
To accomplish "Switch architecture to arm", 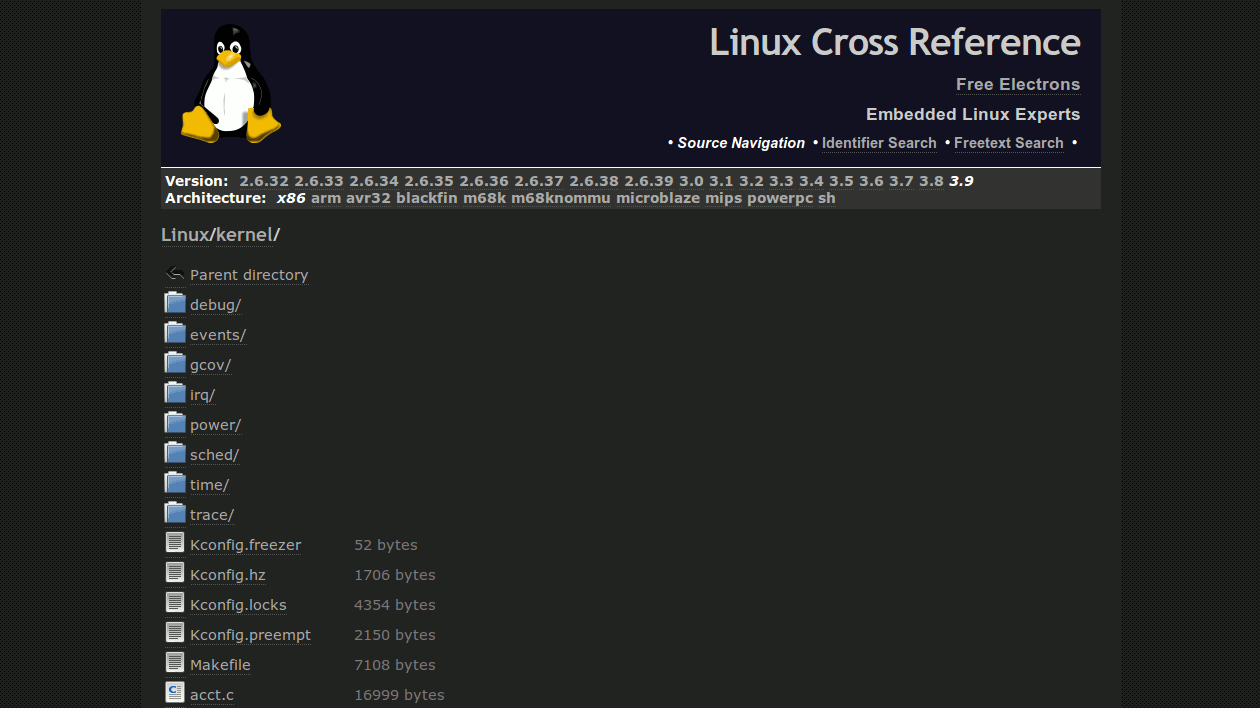I will pyautogui.click(x=326, y=198).
